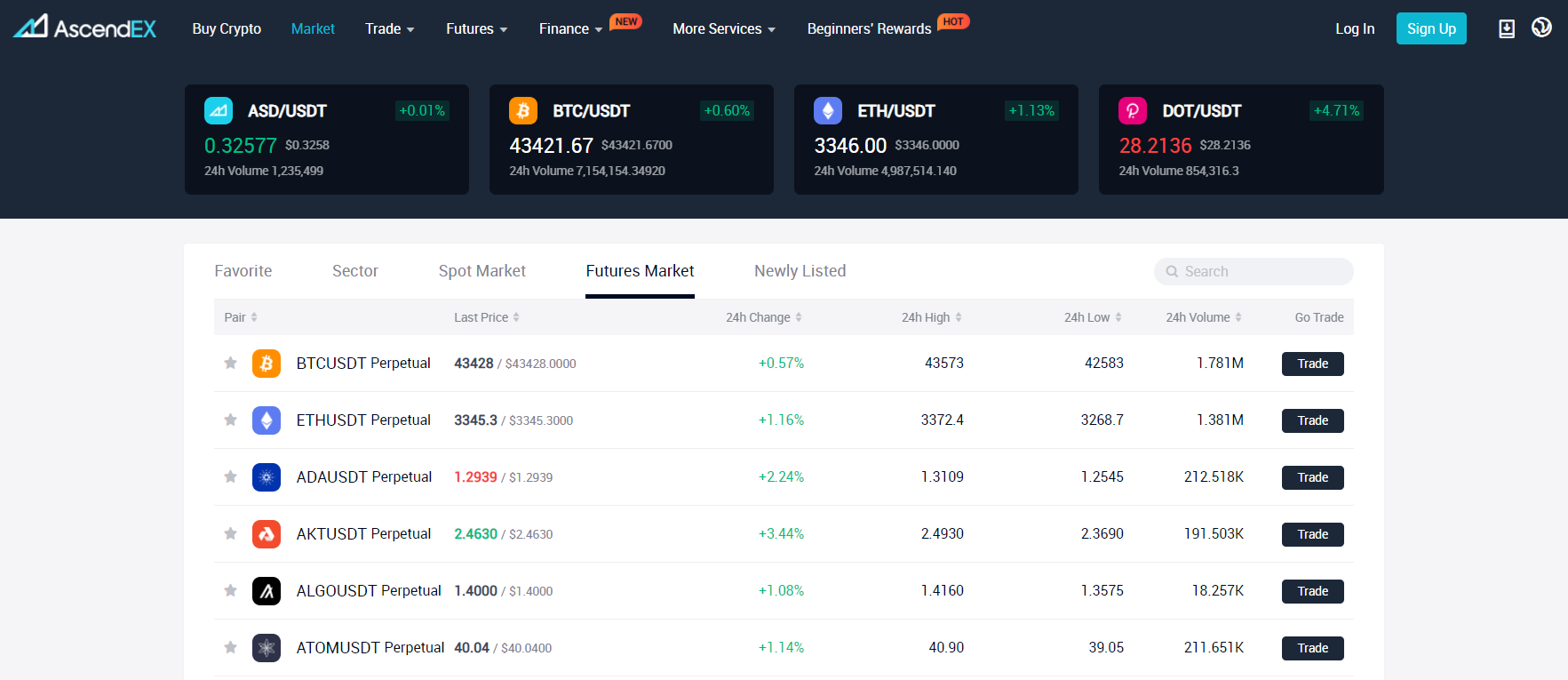Favorite BTCUSDT Perpetual with the star
The image size is (1568, 680).
(x=230, y=363)
